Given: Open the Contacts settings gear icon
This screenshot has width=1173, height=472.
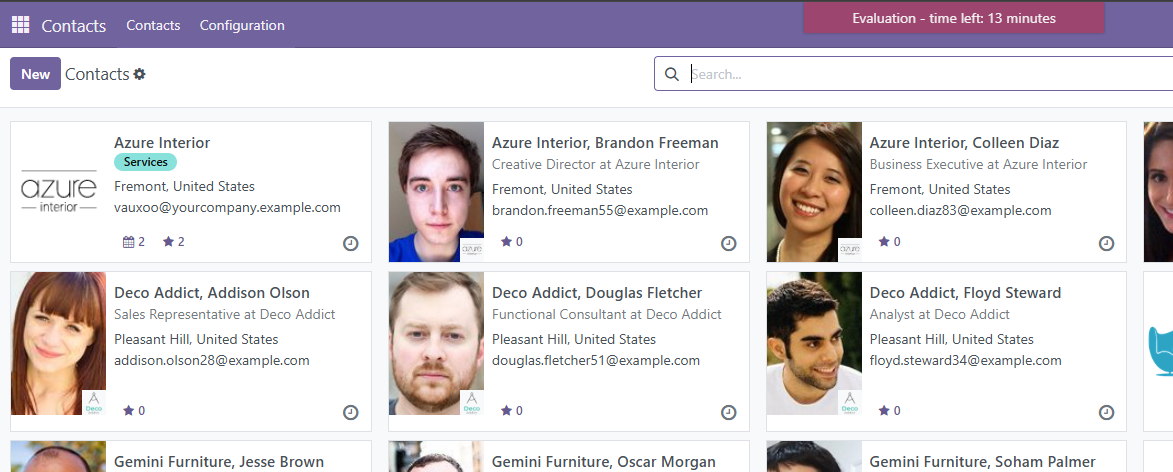Looking at the screenshot, I should click(139, 74).
